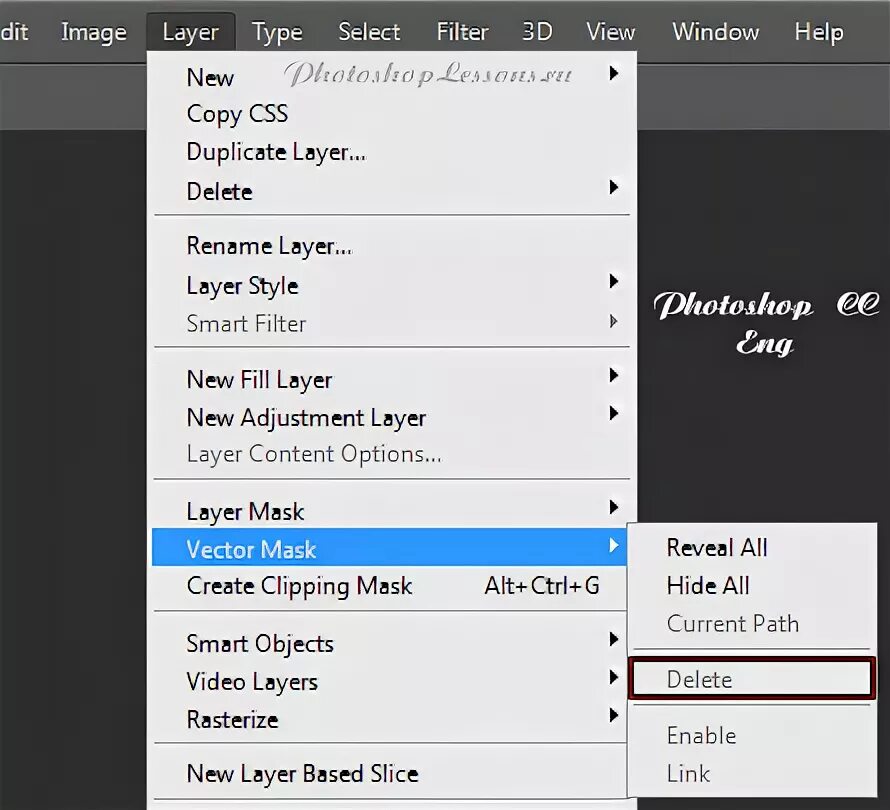
Task: Open the Select menu
Action: pos(369,32)
